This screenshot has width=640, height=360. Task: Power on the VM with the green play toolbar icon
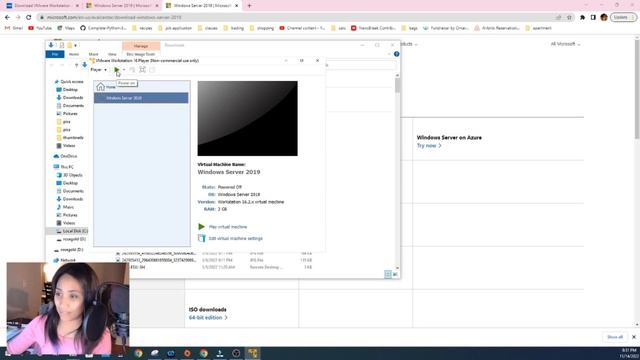[x=117, y=70]
